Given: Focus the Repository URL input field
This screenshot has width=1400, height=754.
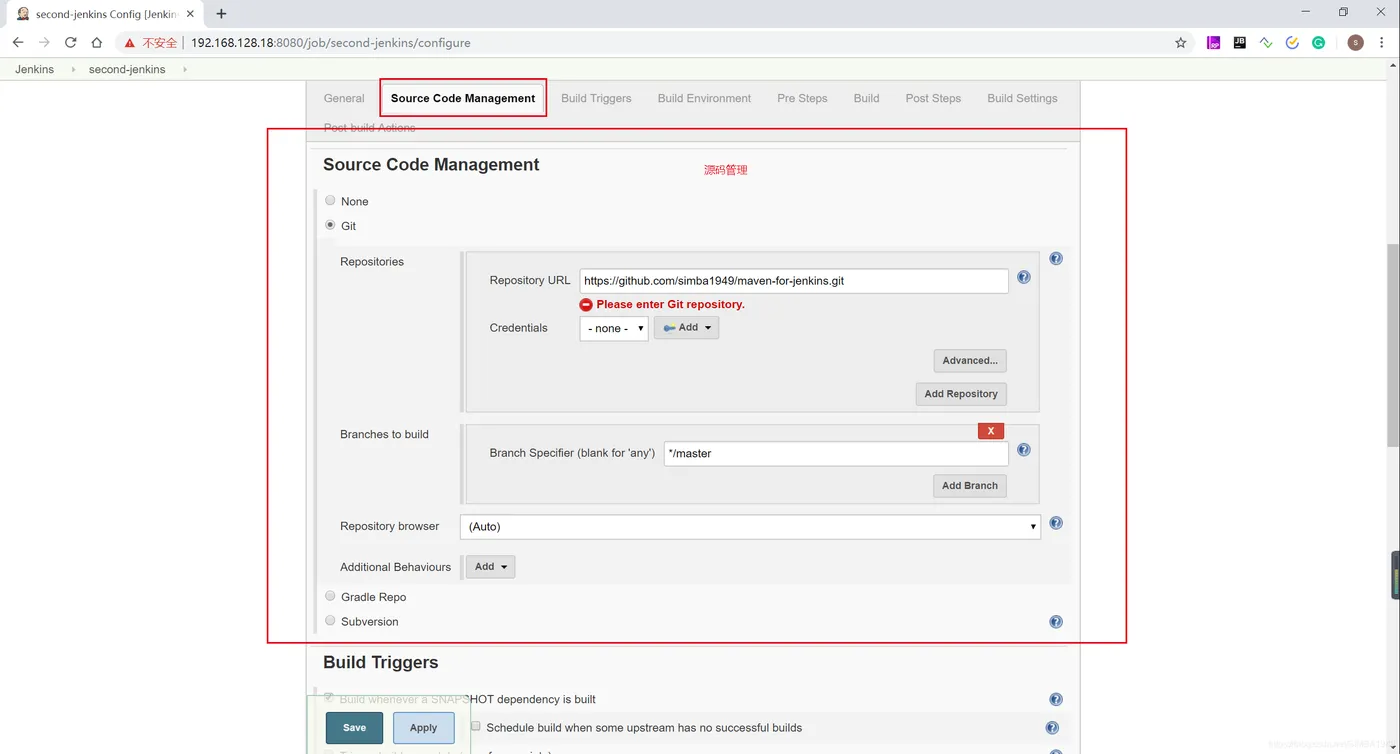Looking at the screenshot, I should coord(794,281).
